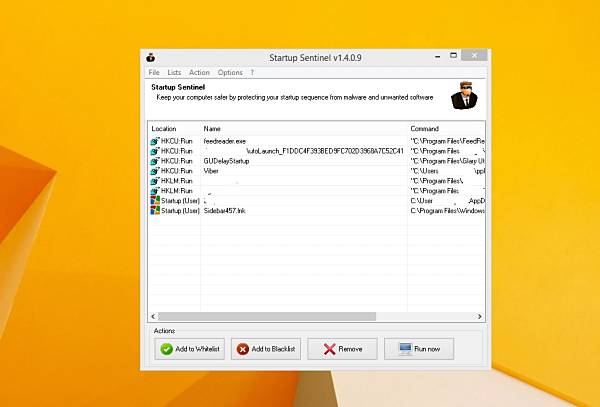Click the Run now button
The height and width of the screenshot is (407, 600).
pyautogui.click(x=419, y=349)
